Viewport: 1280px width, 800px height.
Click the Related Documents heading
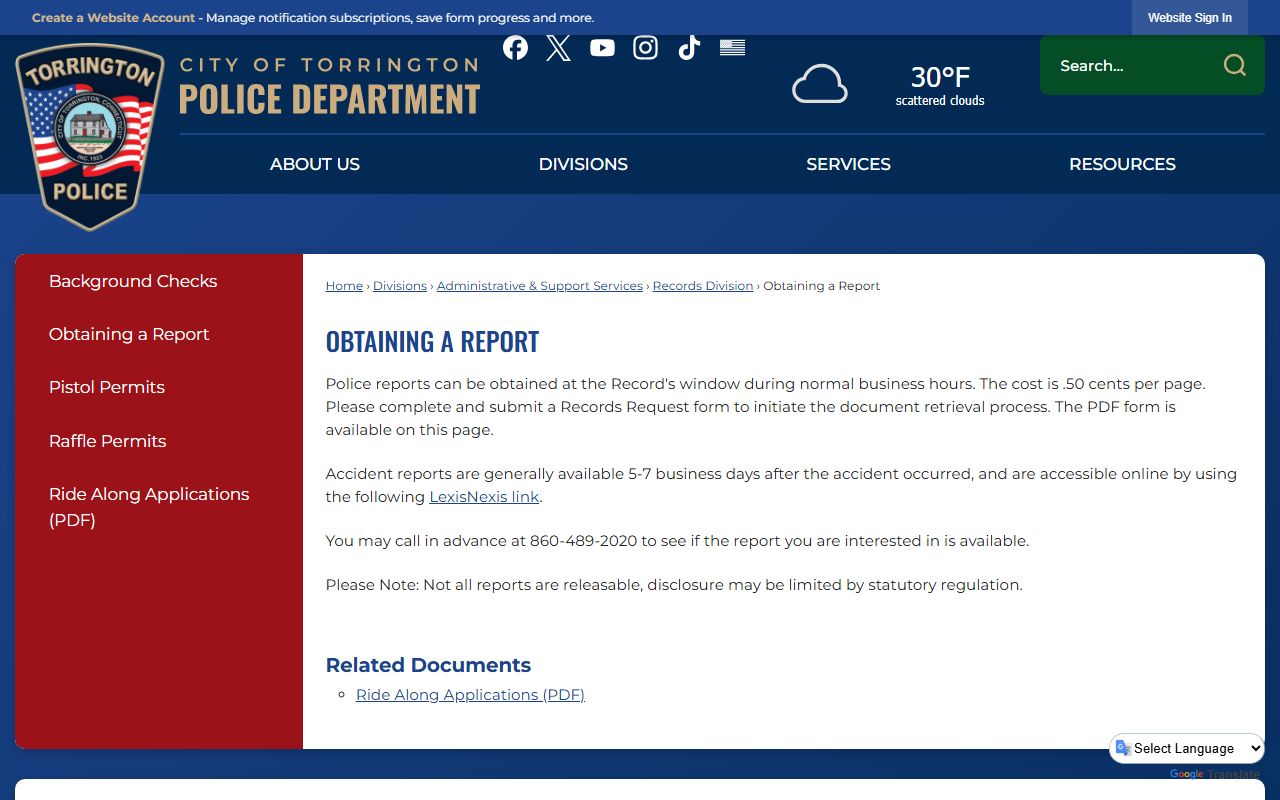tap(428, 665)
